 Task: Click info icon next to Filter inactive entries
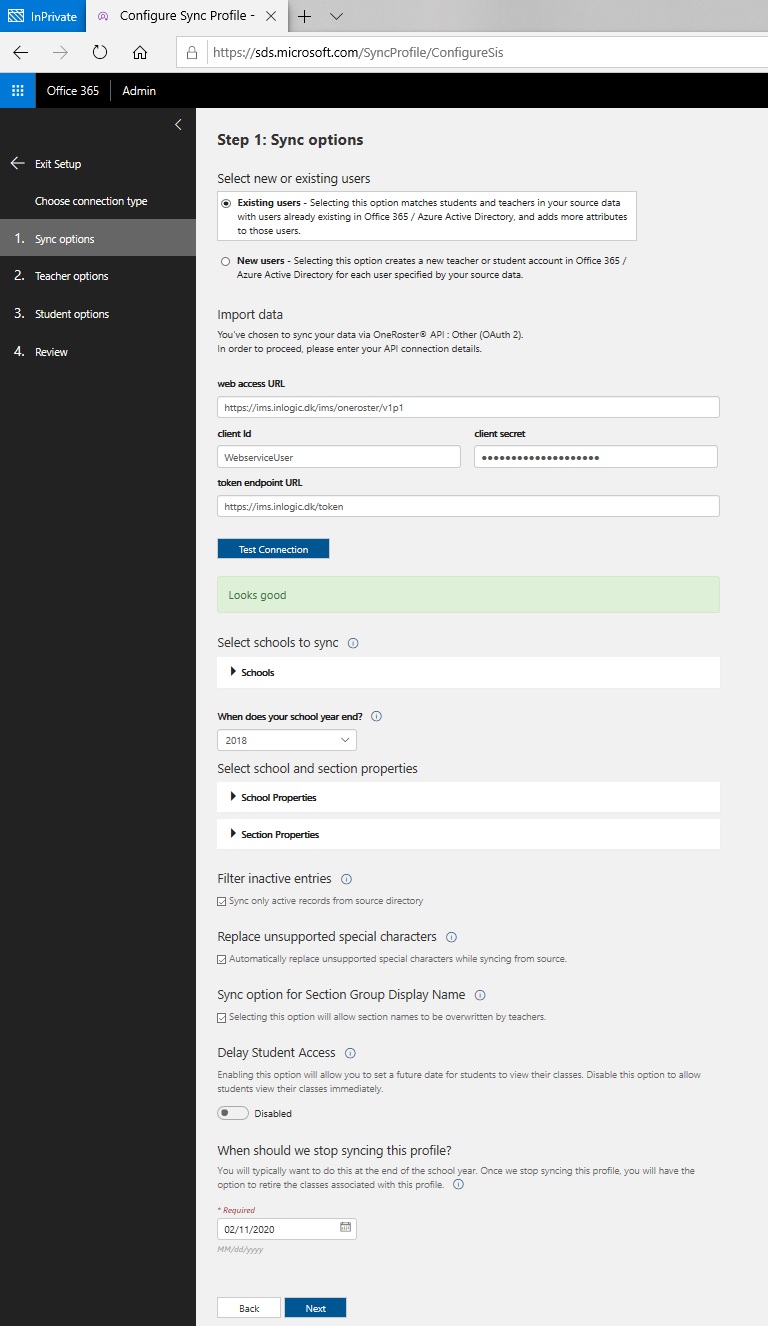pos(347,879)
